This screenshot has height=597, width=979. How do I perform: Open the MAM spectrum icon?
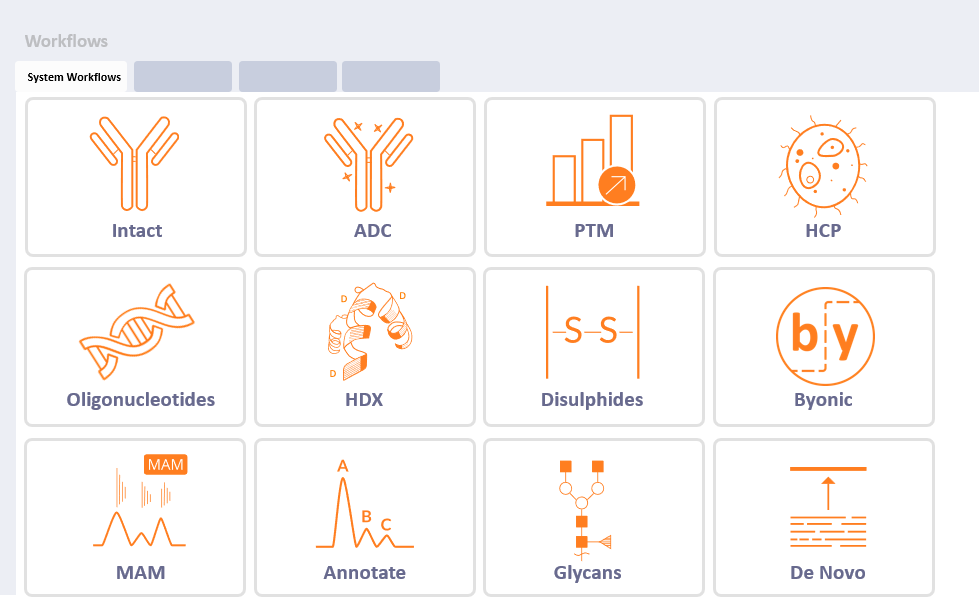coord(140,504)
